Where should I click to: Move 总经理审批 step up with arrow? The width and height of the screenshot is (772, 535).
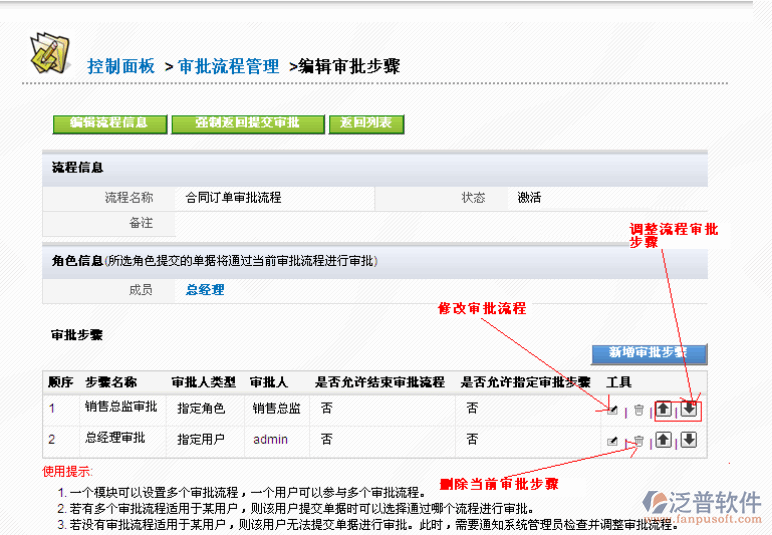point(664,440)
